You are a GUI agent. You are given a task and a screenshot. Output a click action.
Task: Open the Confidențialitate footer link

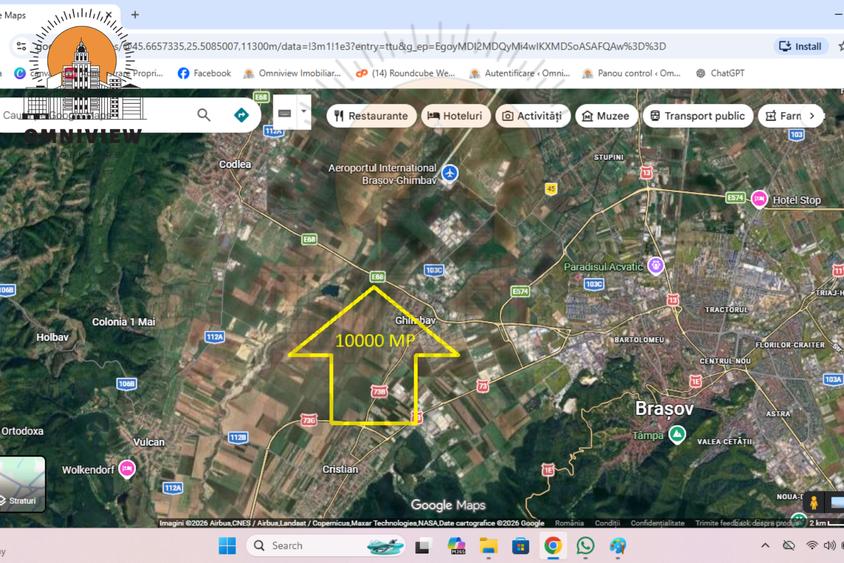tap(657, 523)
